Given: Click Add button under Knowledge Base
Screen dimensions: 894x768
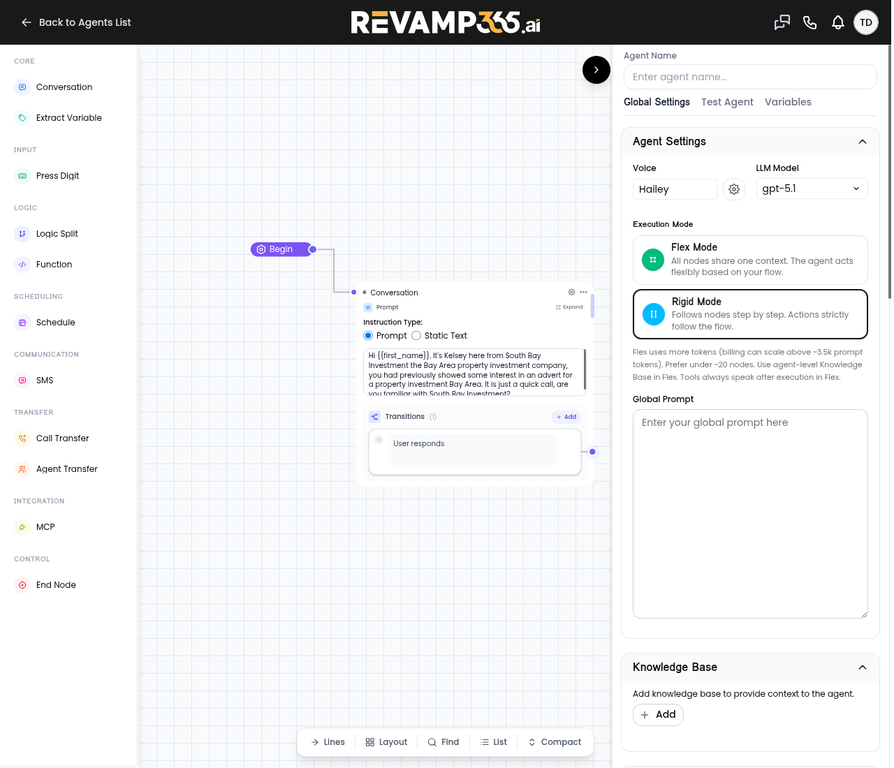Looking at the screenshot, I should pos(658,715).
